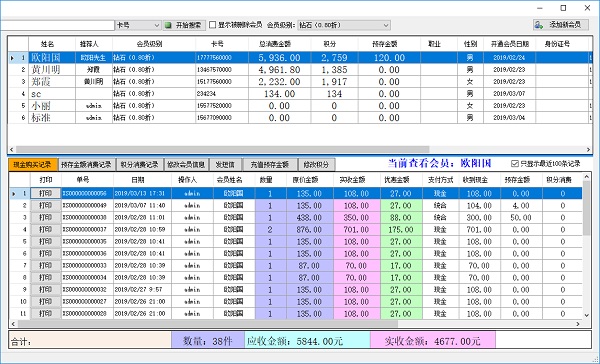Click 支付方式 column header
Image resolution: width=600 pixels, height=364 pixels.
pyautogui.click(x=440, y=180)
